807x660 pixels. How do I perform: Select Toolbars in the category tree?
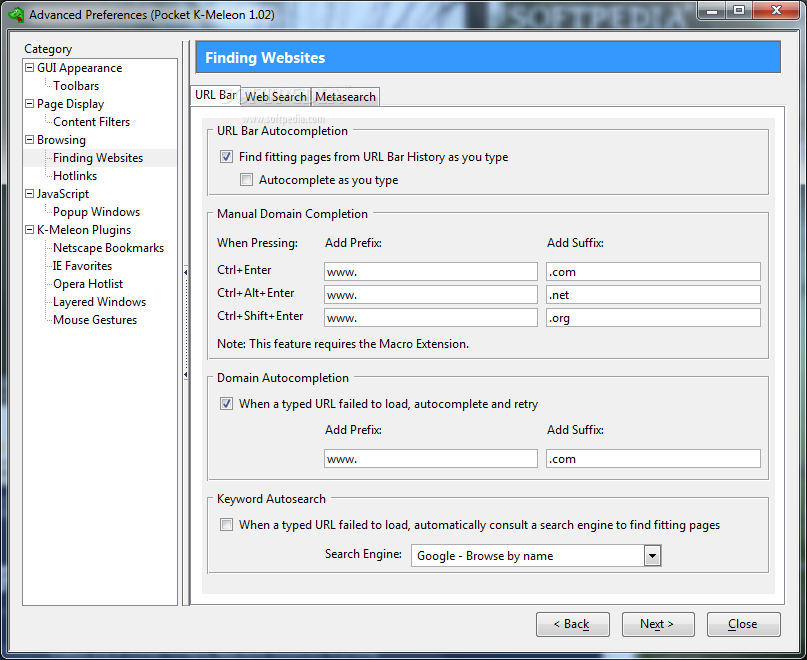pos(76,85)
